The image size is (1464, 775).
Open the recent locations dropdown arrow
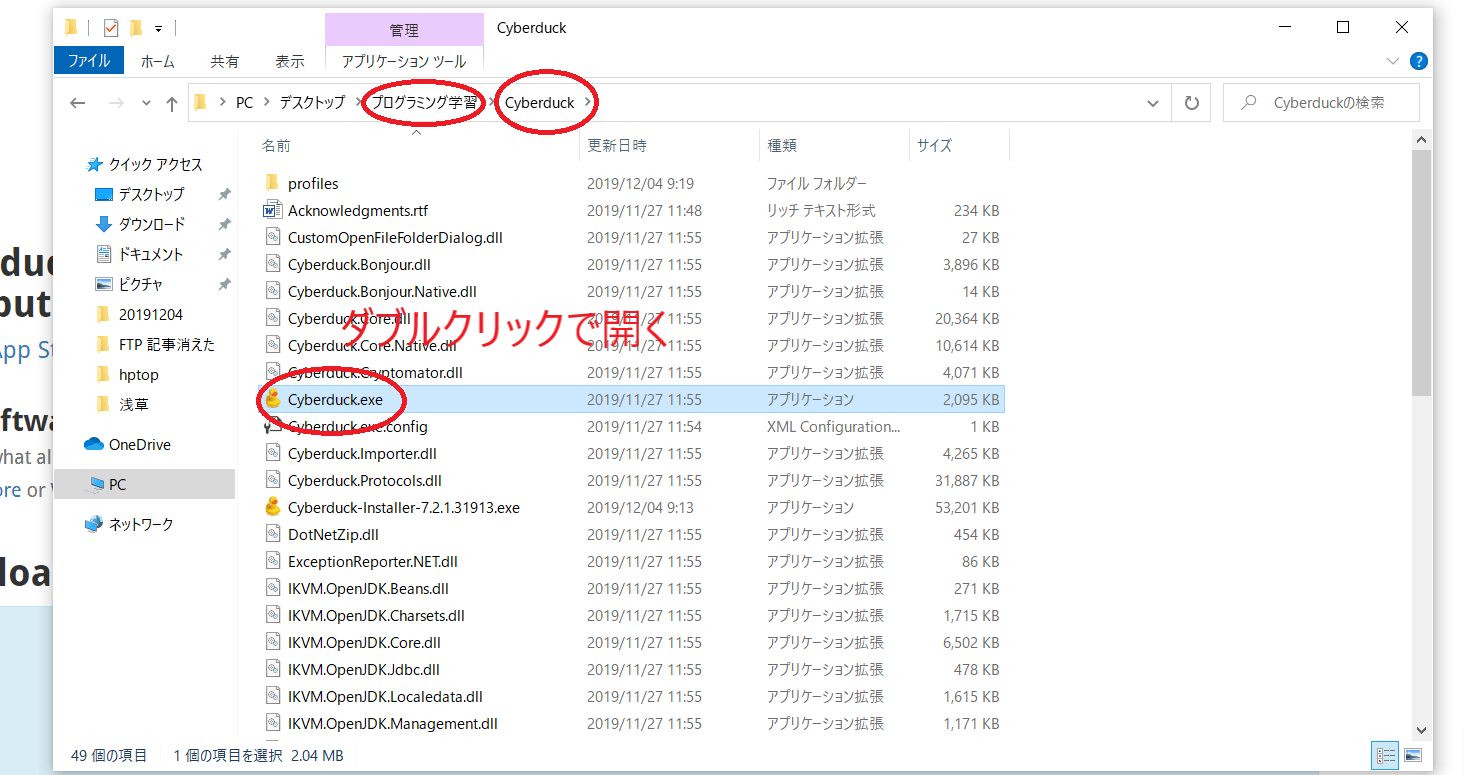point(146,103)
